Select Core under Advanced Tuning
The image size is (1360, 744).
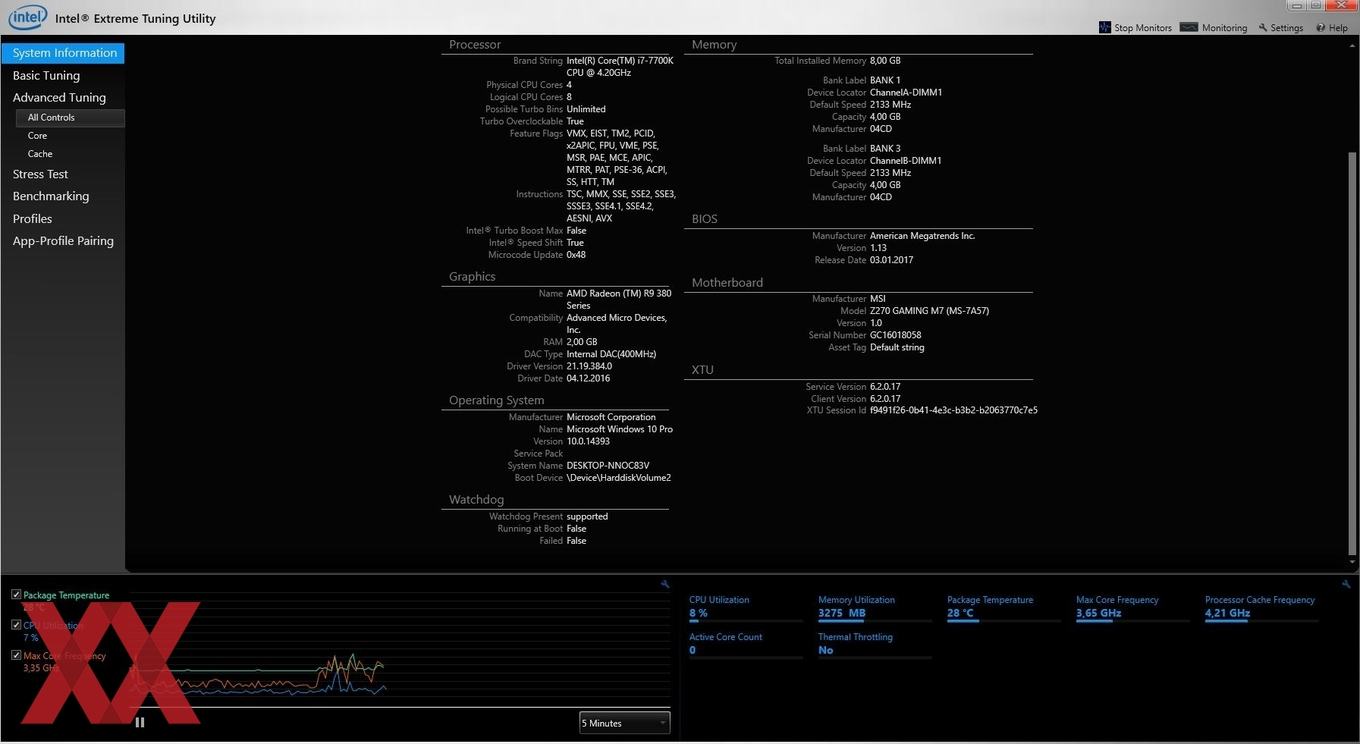point(37,136)
